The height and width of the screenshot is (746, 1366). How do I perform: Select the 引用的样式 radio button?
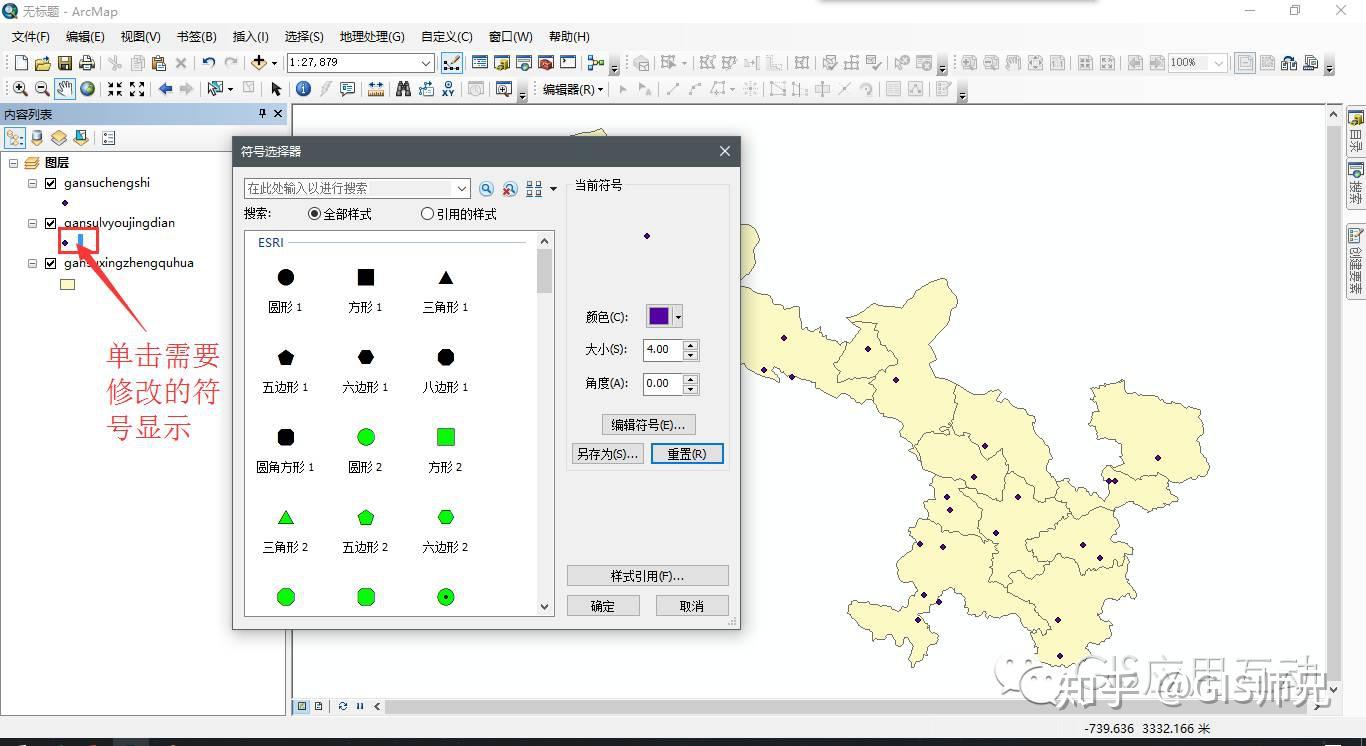(427, 213)
